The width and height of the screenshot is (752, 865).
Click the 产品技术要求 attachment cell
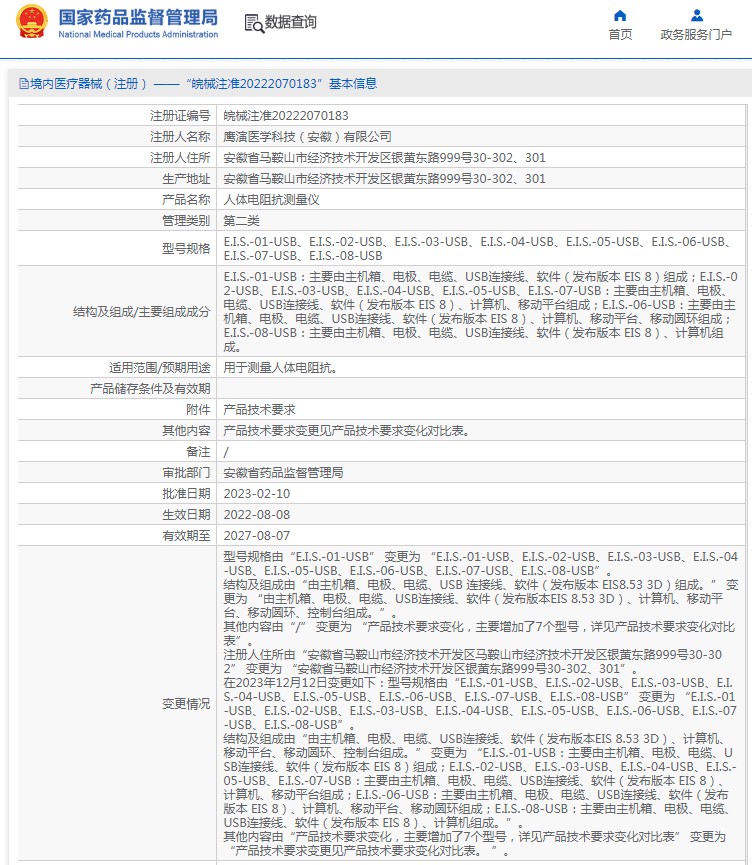259,410
